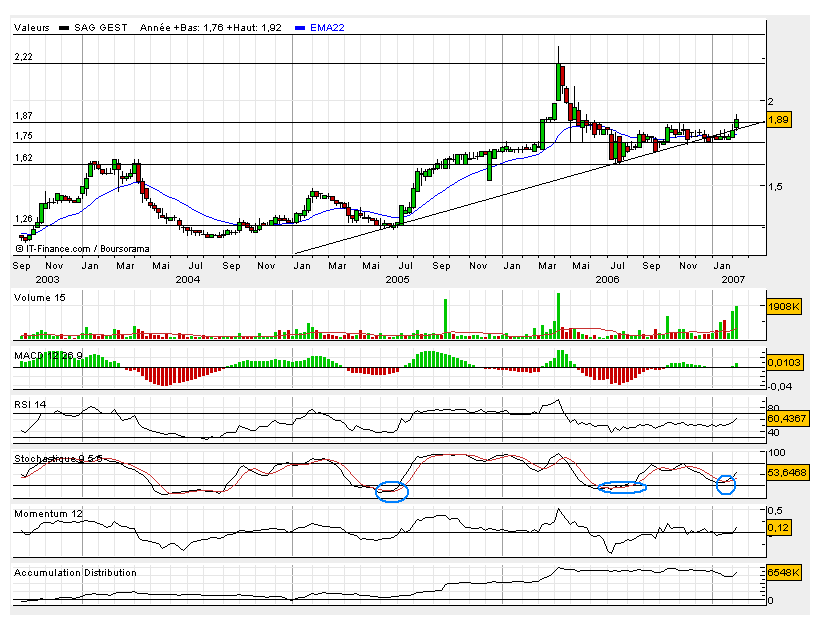Click the 1,87 horizontal level label
Viewport: 815px width, 623px height.
(23, 116)
